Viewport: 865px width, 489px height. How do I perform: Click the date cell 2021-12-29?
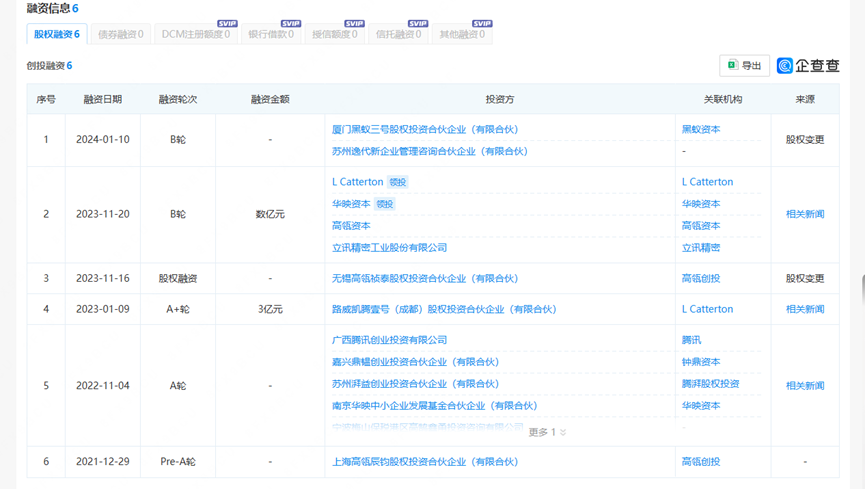103,461
